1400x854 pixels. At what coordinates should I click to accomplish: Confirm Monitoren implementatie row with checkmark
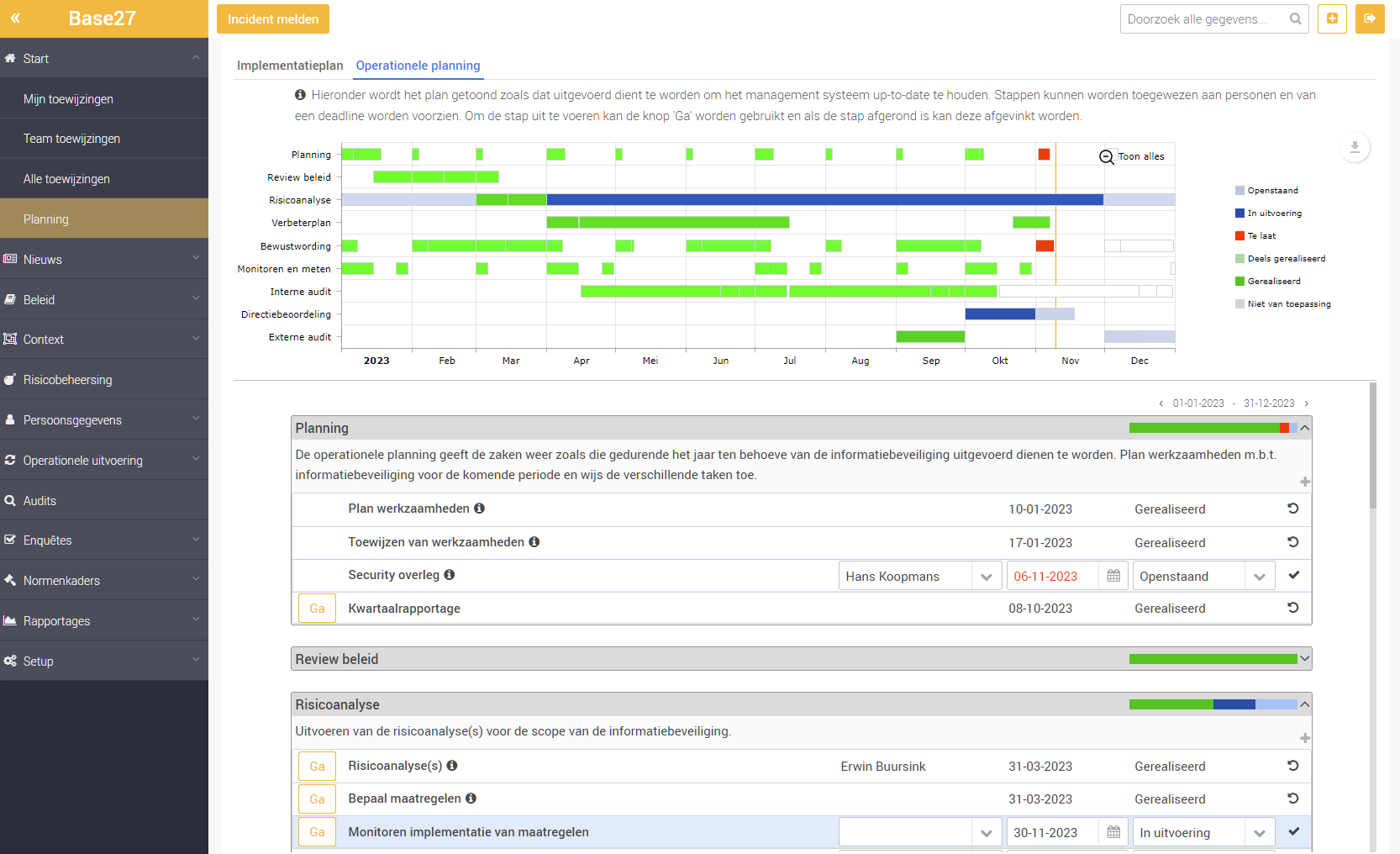1294,831
